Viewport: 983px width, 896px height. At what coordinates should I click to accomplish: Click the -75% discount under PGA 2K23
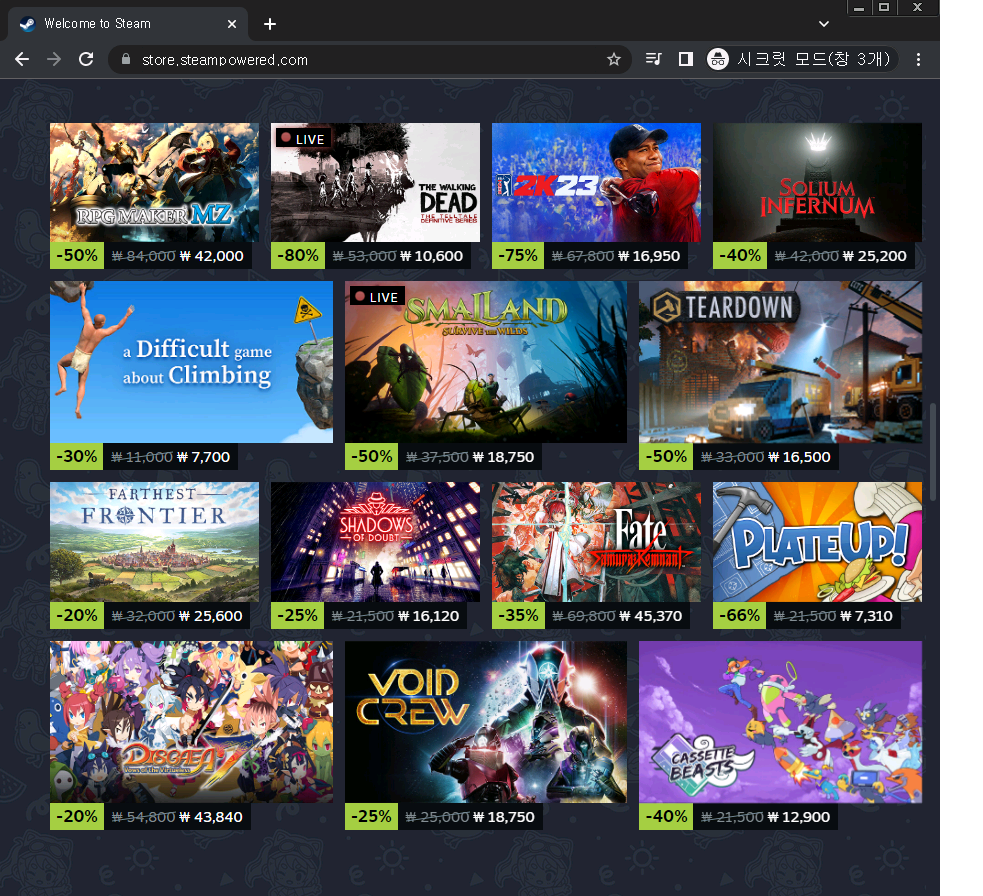pyautogui.click(x=518, y=255)
